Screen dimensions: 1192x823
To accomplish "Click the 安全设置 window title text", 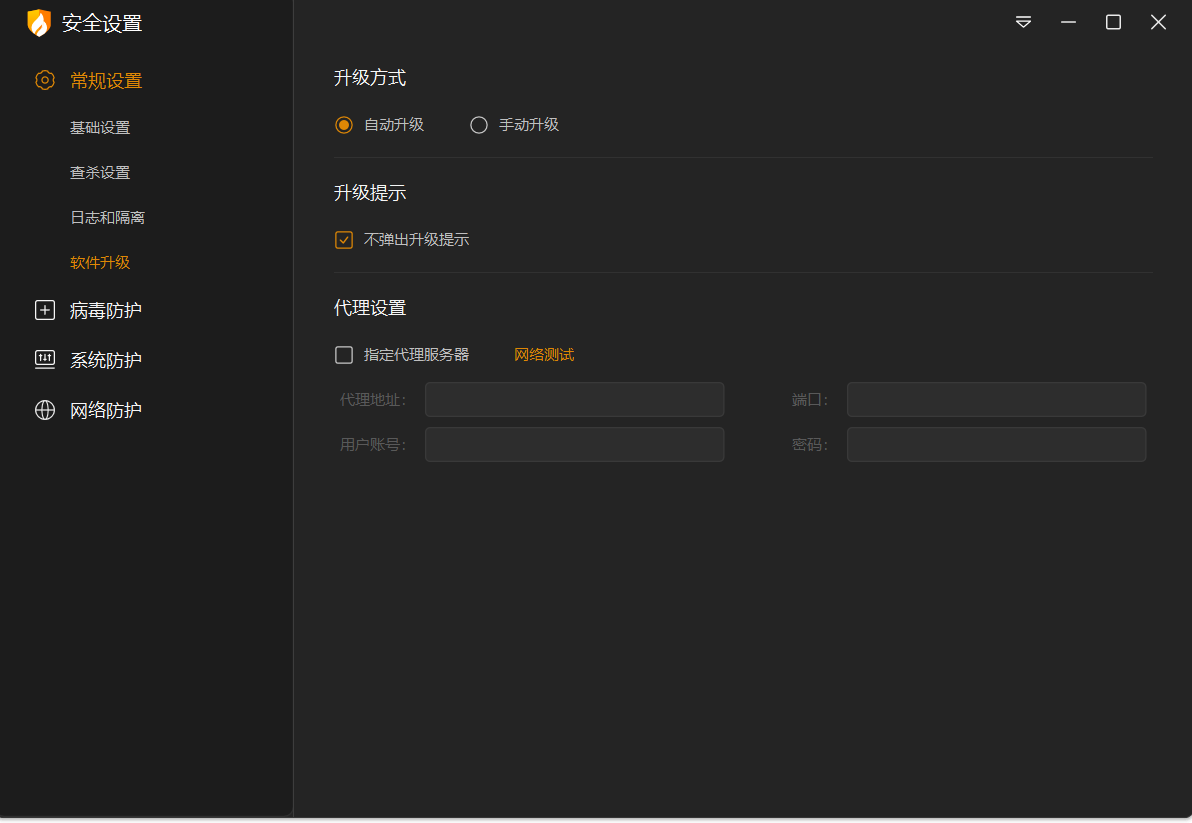I will pyautogui.click(x=102, y=24).
